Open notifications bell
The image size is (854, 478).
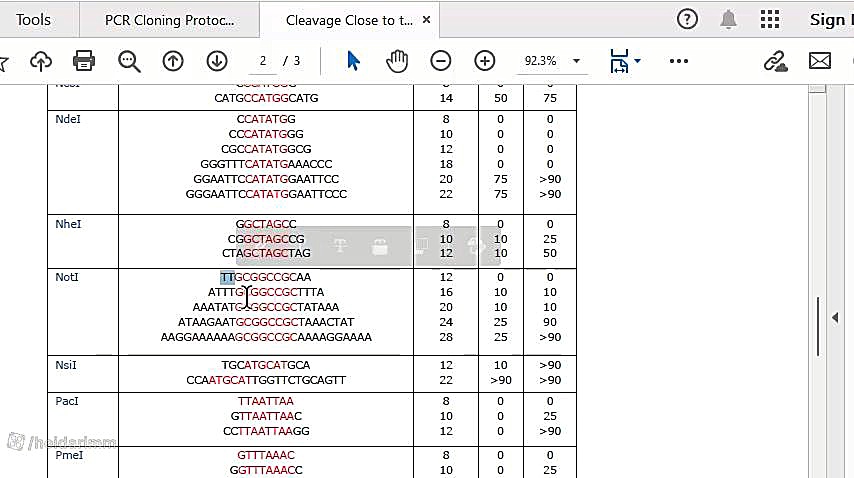728,20
